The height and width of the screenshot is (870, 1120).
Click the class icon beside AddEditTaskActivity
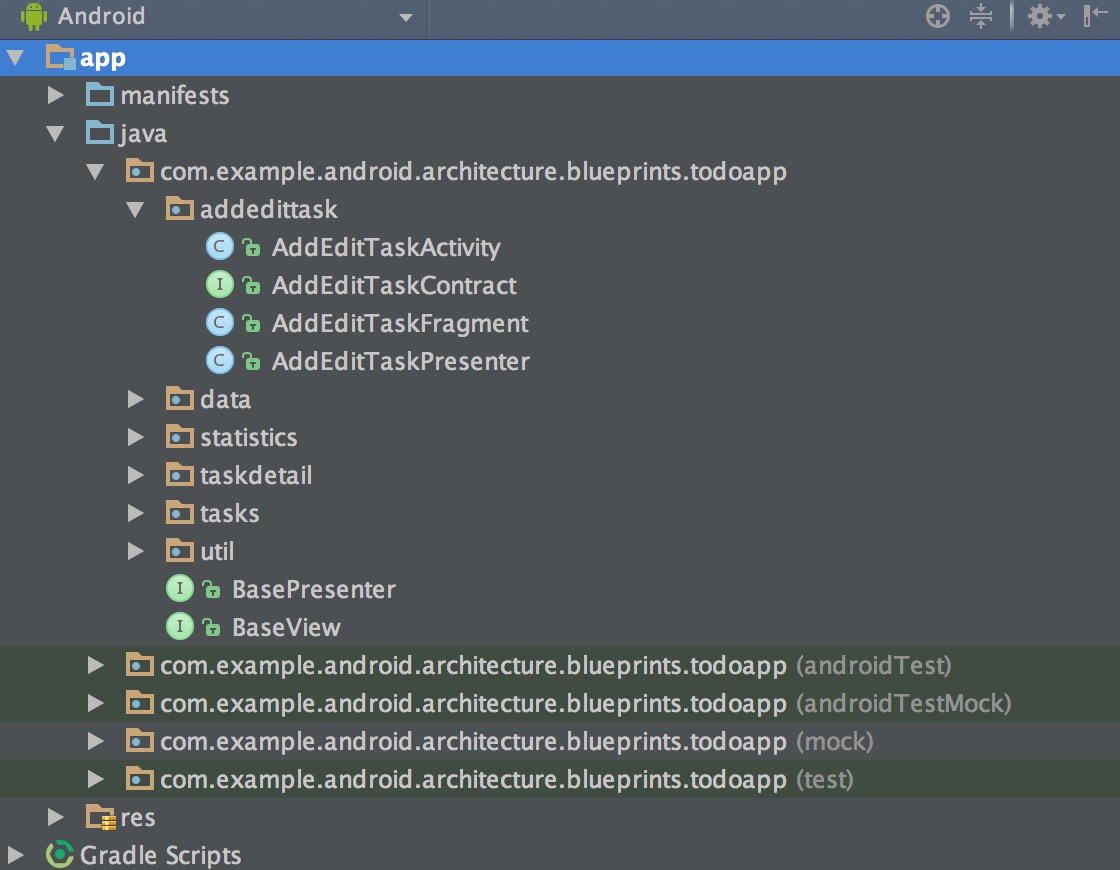coord(219,247)
